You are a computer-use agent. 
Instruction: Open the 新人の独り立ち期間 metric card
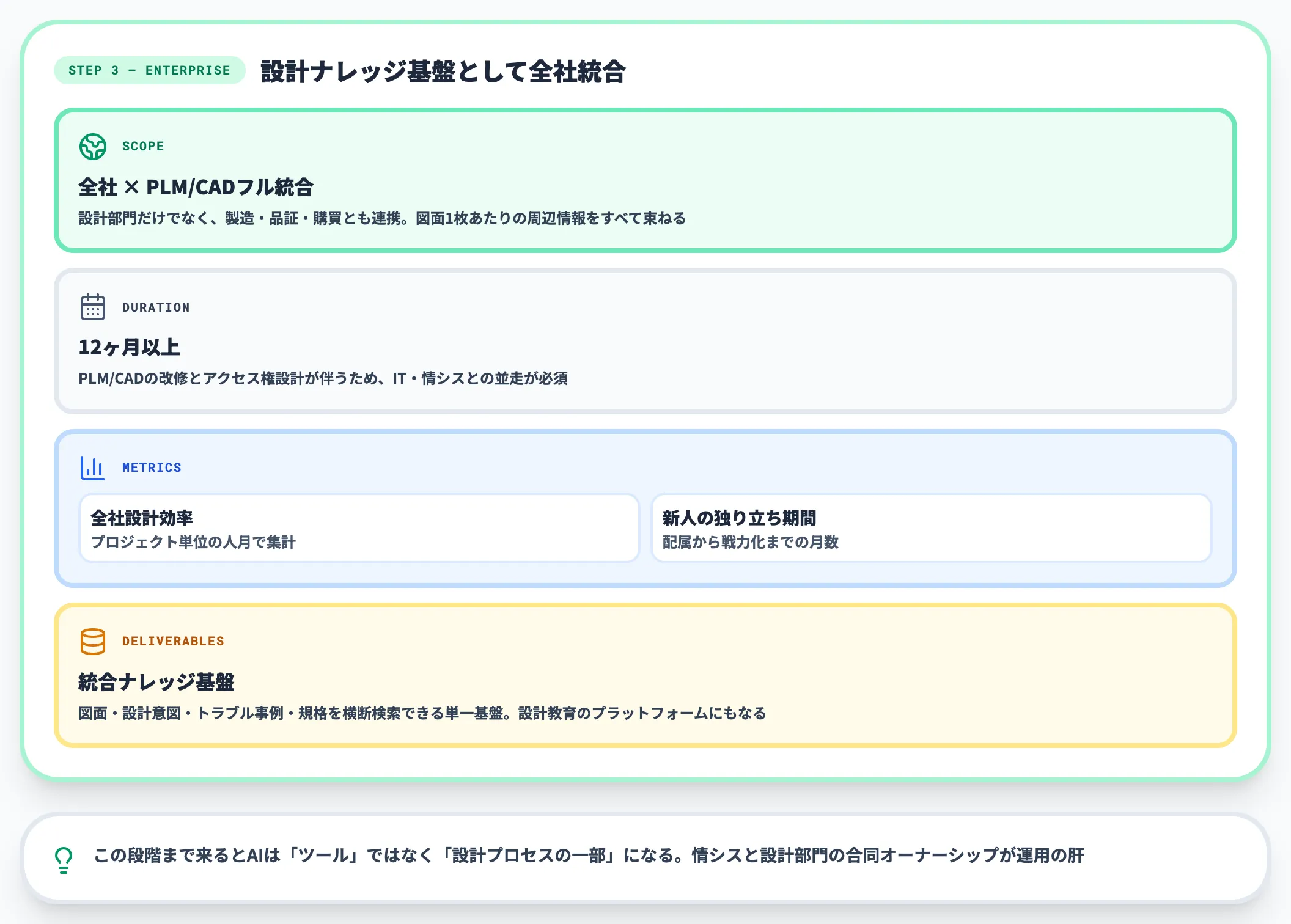pos(932,528)
